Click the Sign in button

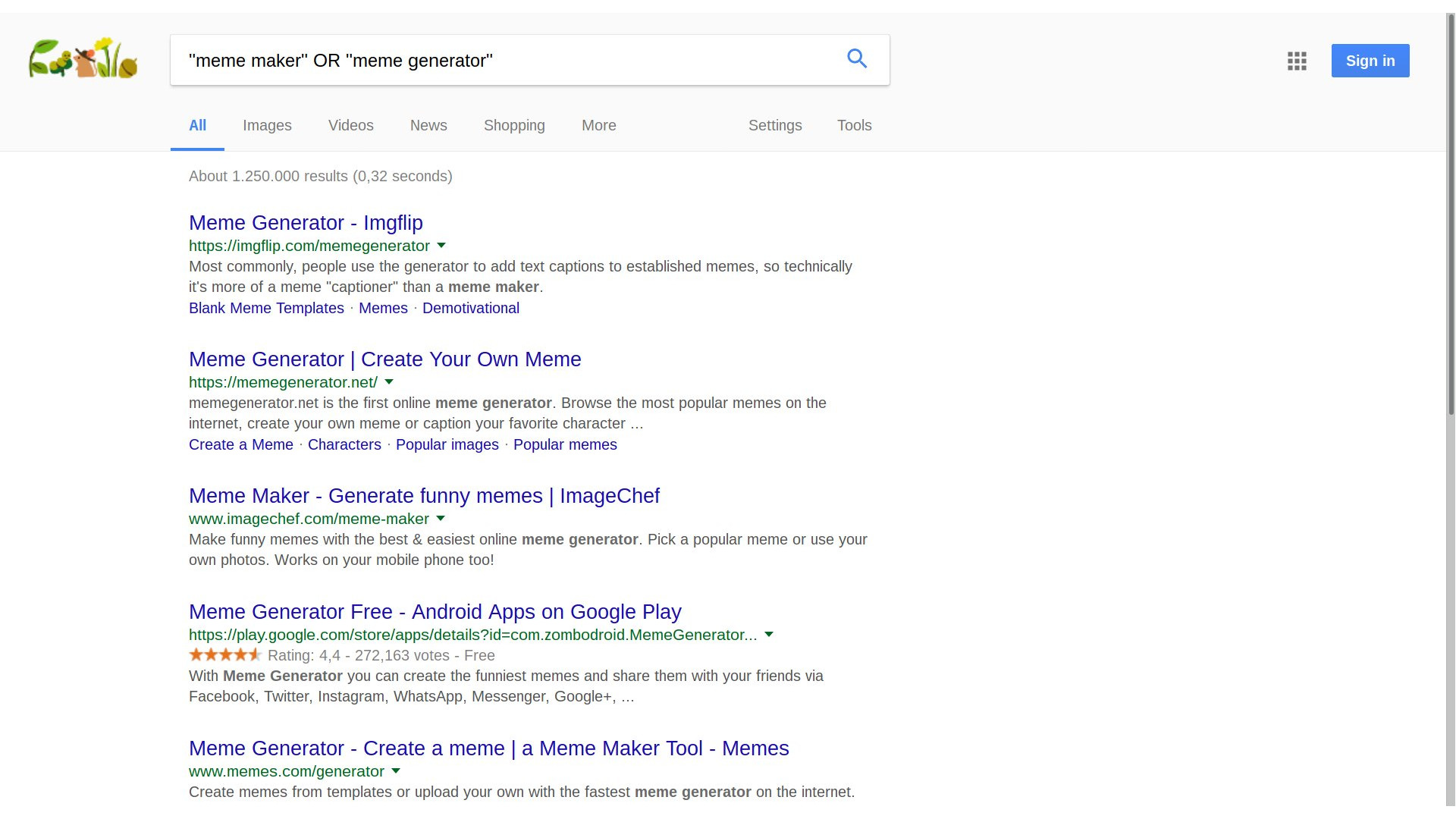click(1370, 61)
